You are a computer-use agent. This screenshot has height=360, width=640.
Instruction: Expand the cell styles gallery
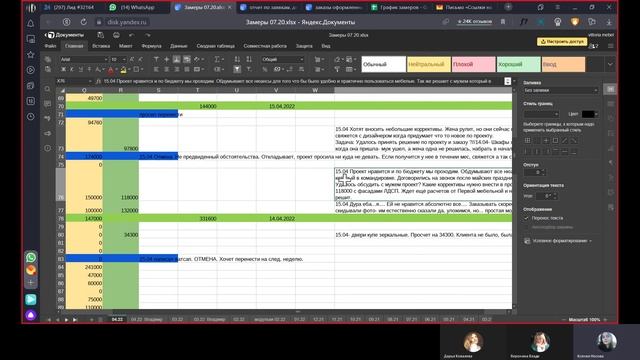610,64
